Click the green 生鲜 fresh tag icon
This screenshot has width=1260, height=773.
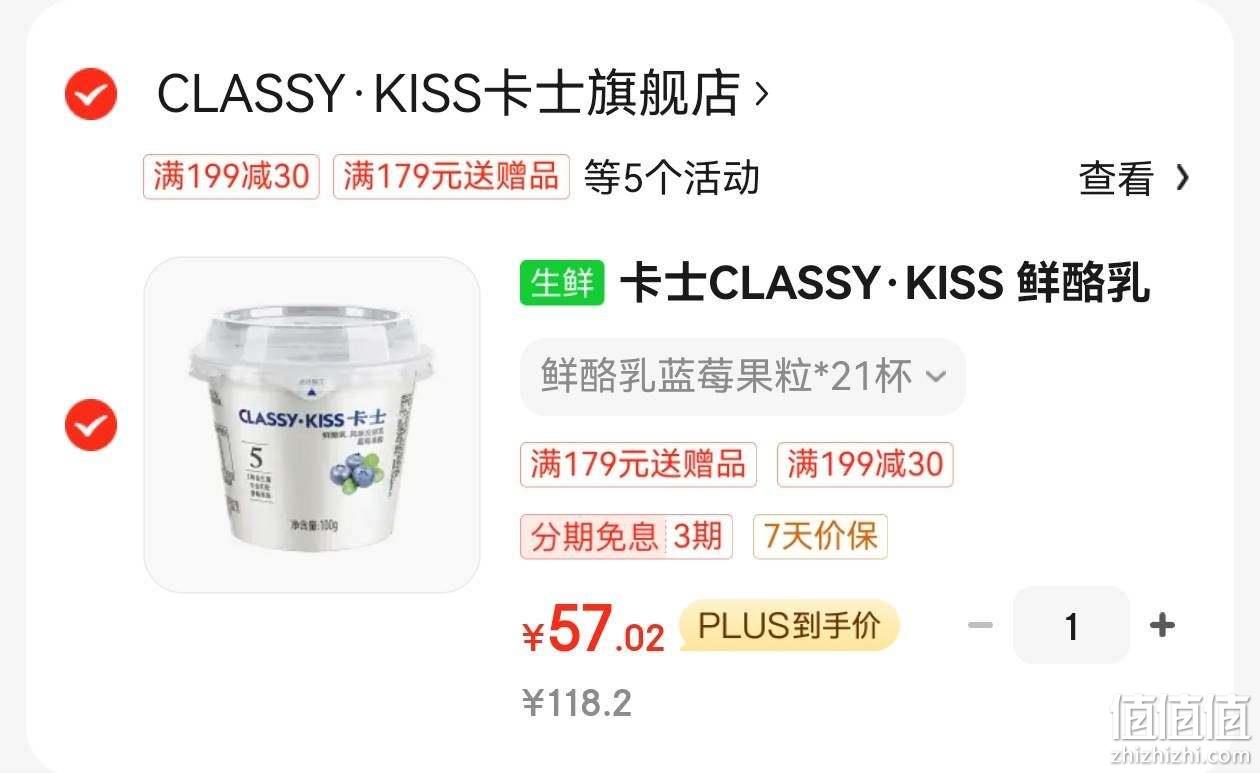(x=562, y=284)
